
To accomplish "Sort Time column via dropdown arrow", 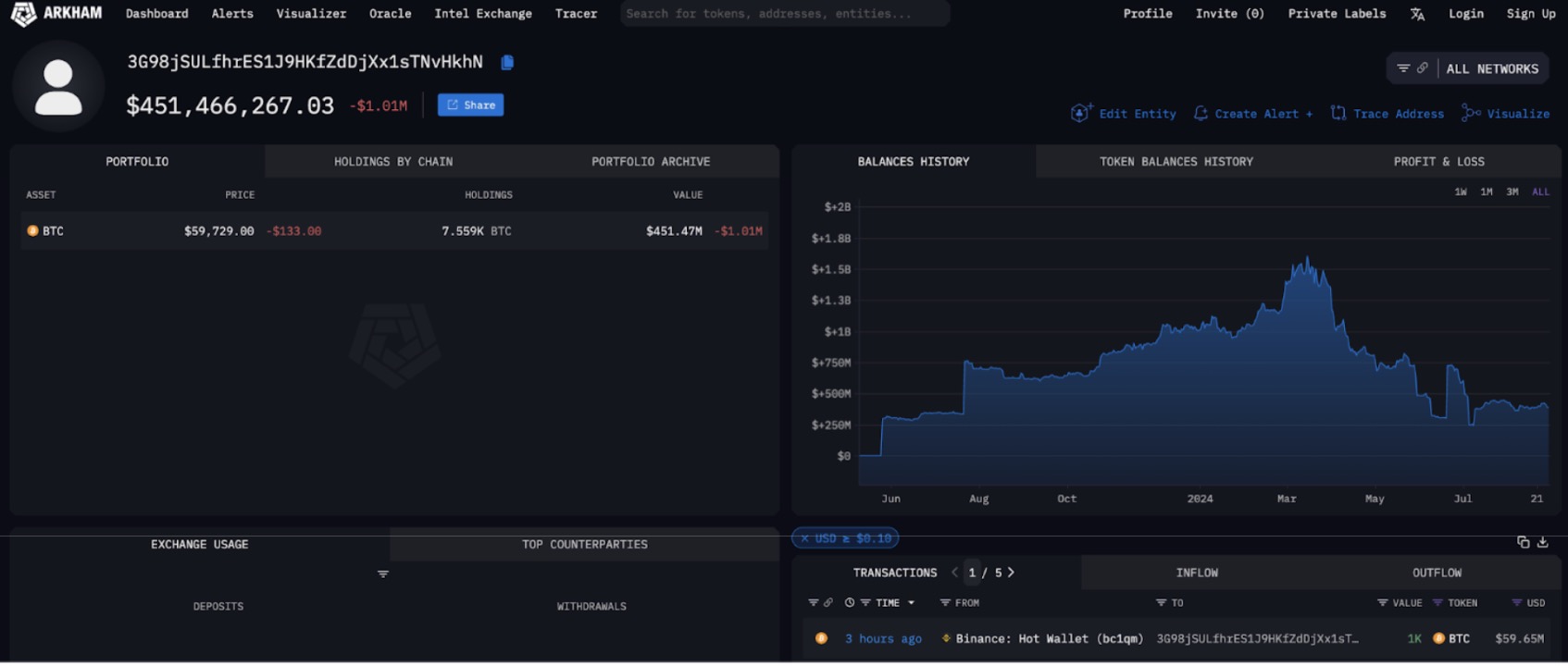I will [911, 602].
